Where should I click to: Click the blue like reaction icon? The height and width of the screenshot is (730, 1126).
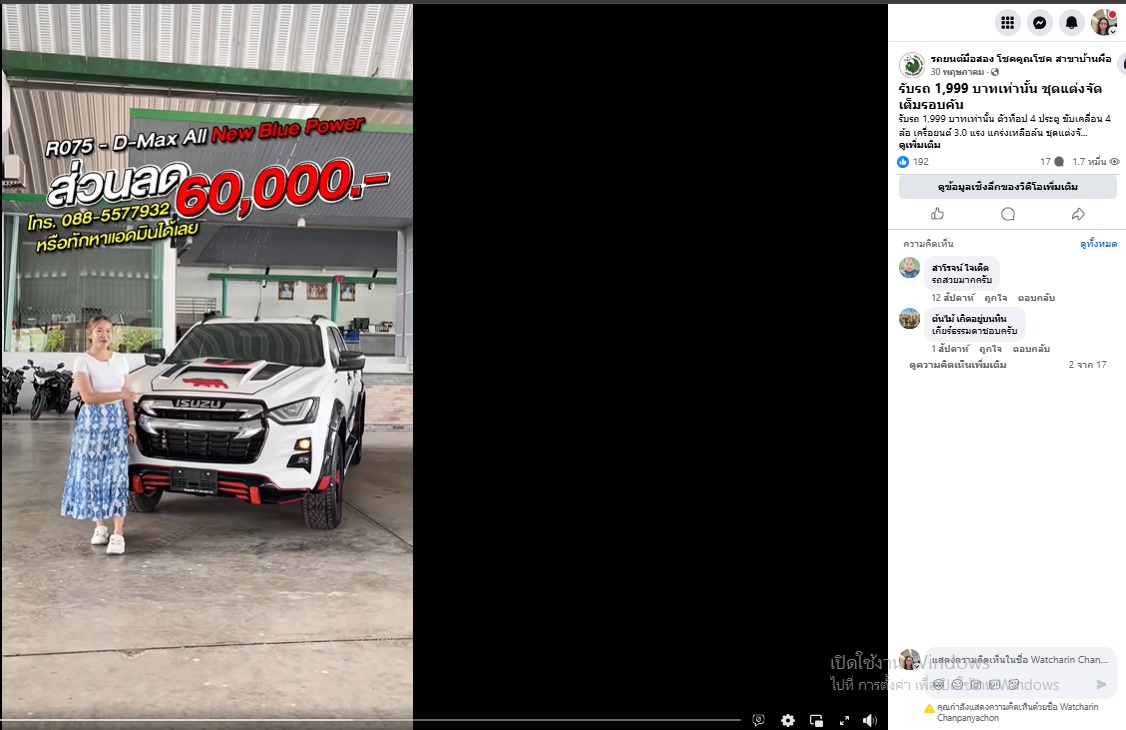pyautogui.click(x=903, y=162)
